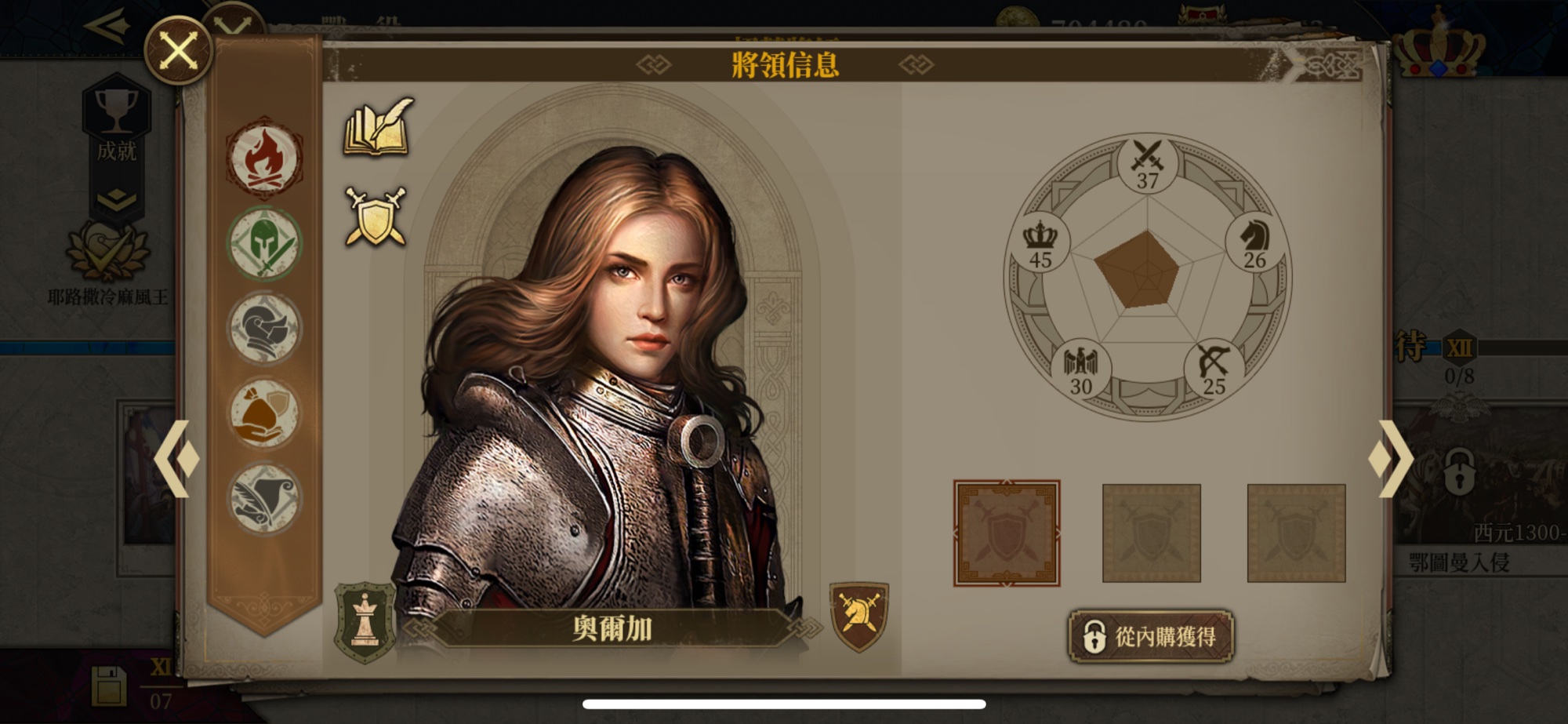The height and width of the screenshot is (724, 1568).
Task: Tap the crown stat showing 45
Action: (1041, 244)
